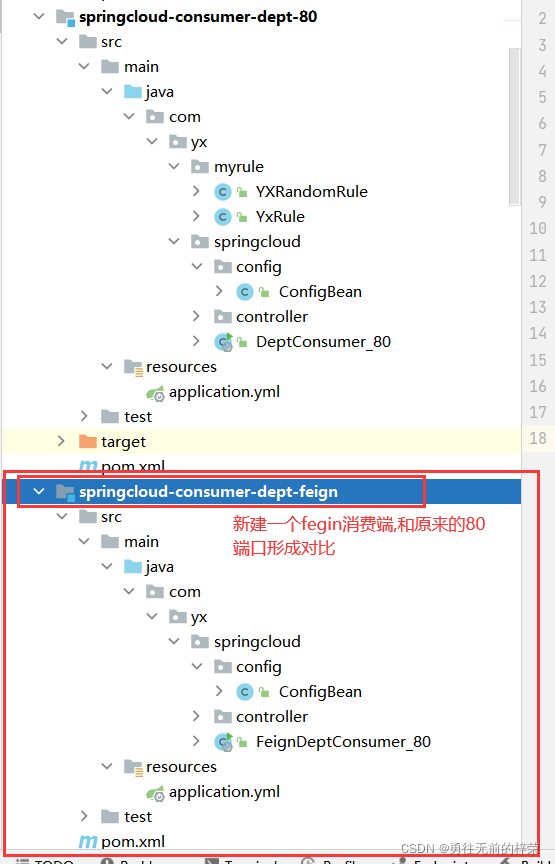Click the Maven pom.xml icon in the feign module

point(88,842)
